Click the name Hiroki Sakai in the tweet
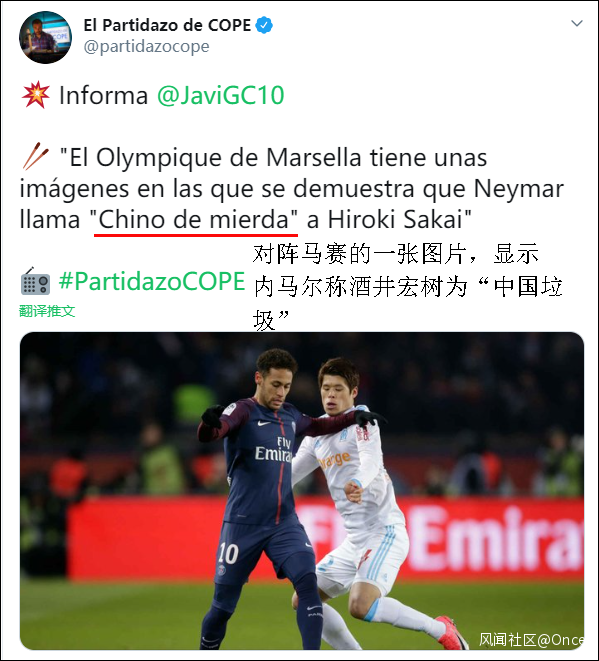599x661 pixels. [395, 220]
